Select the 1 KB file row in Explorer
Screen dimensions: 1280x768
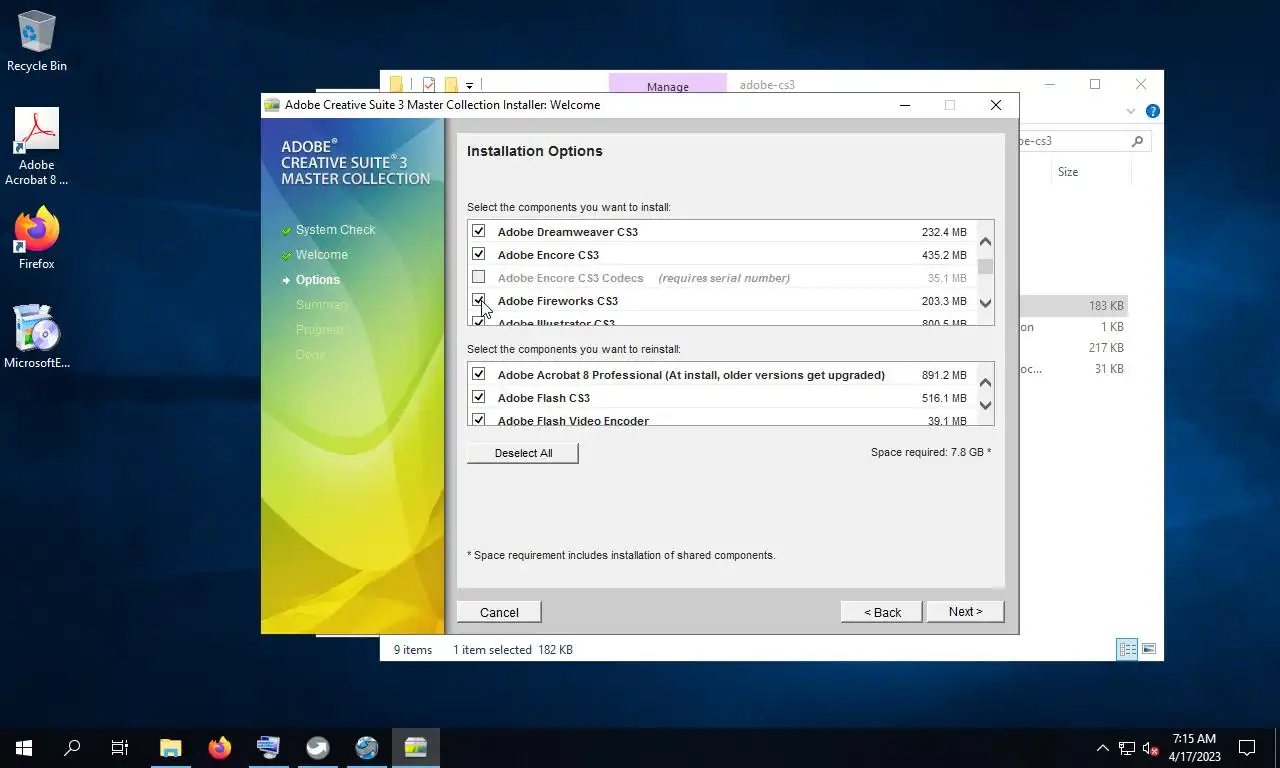(x=1072, y=327)
